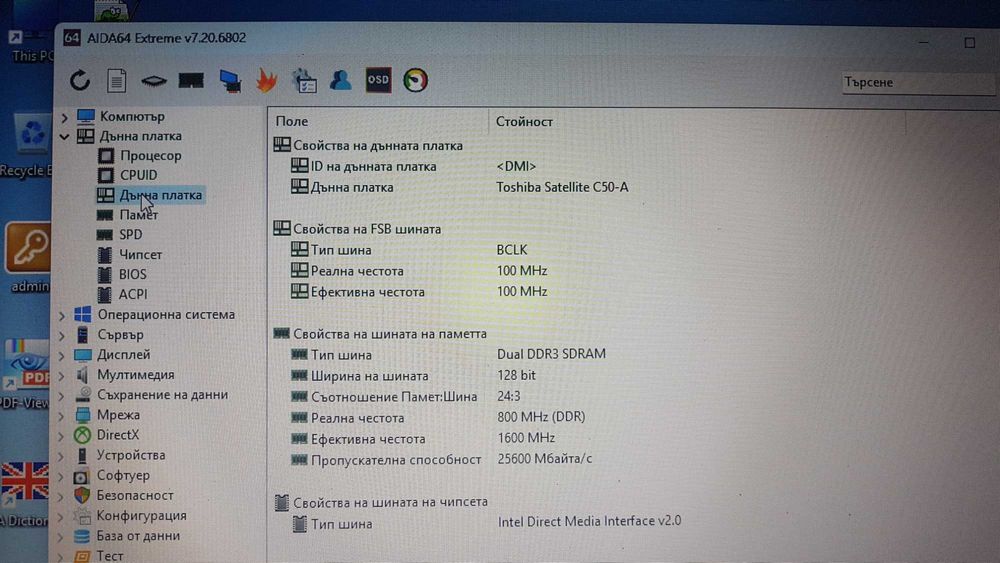Open the Recycle Bin desktop icon
Screen dimensions: 1000x563
pos(27,145)
